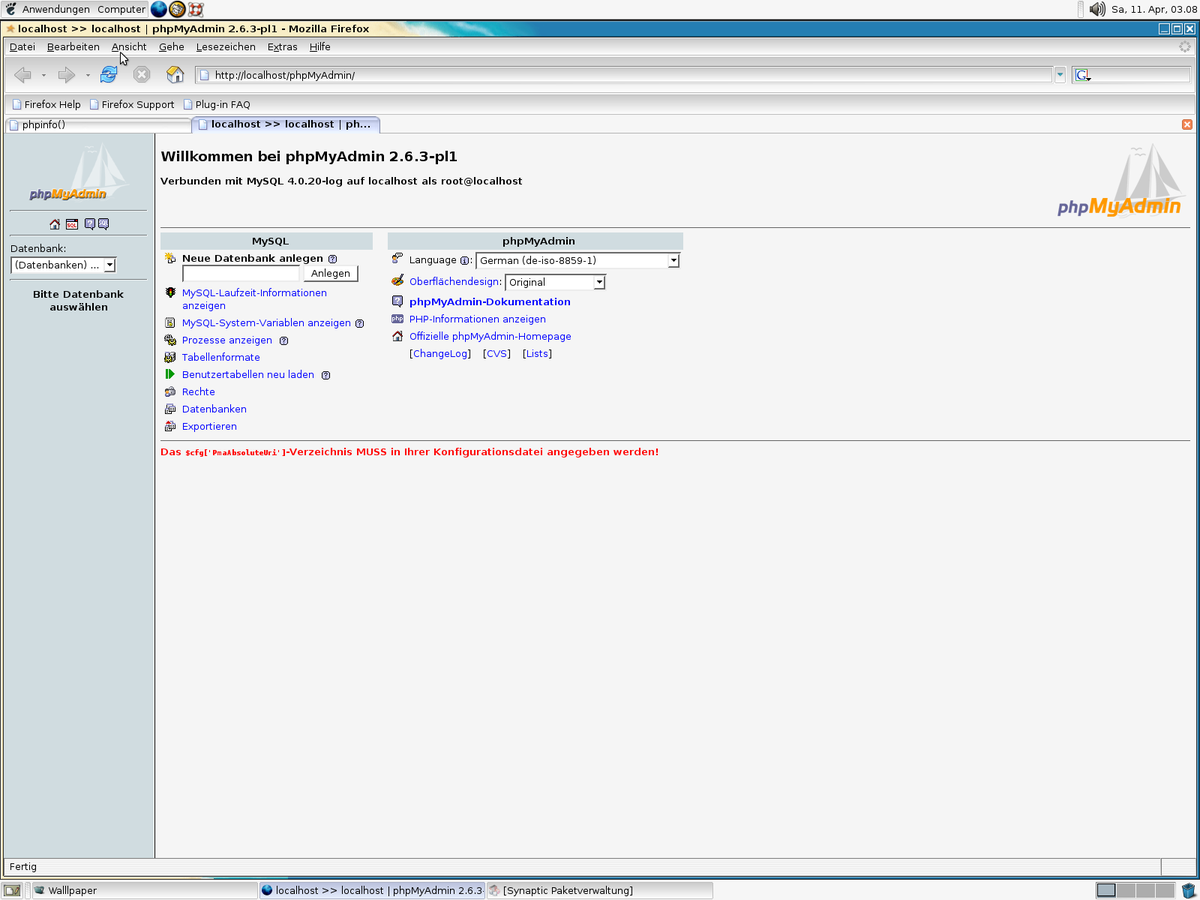Open the phpMyAdmin-Dokumentation link
This screenshot has width=1200, height=900.
tap(490, 301)
